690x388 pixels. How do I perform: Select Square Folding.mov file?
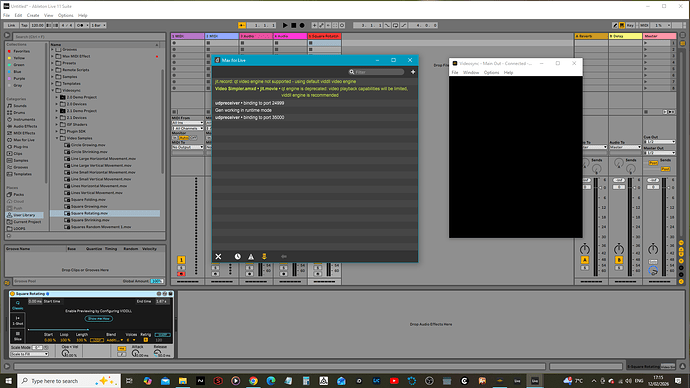pyautogui.click(x=88, y=199)
